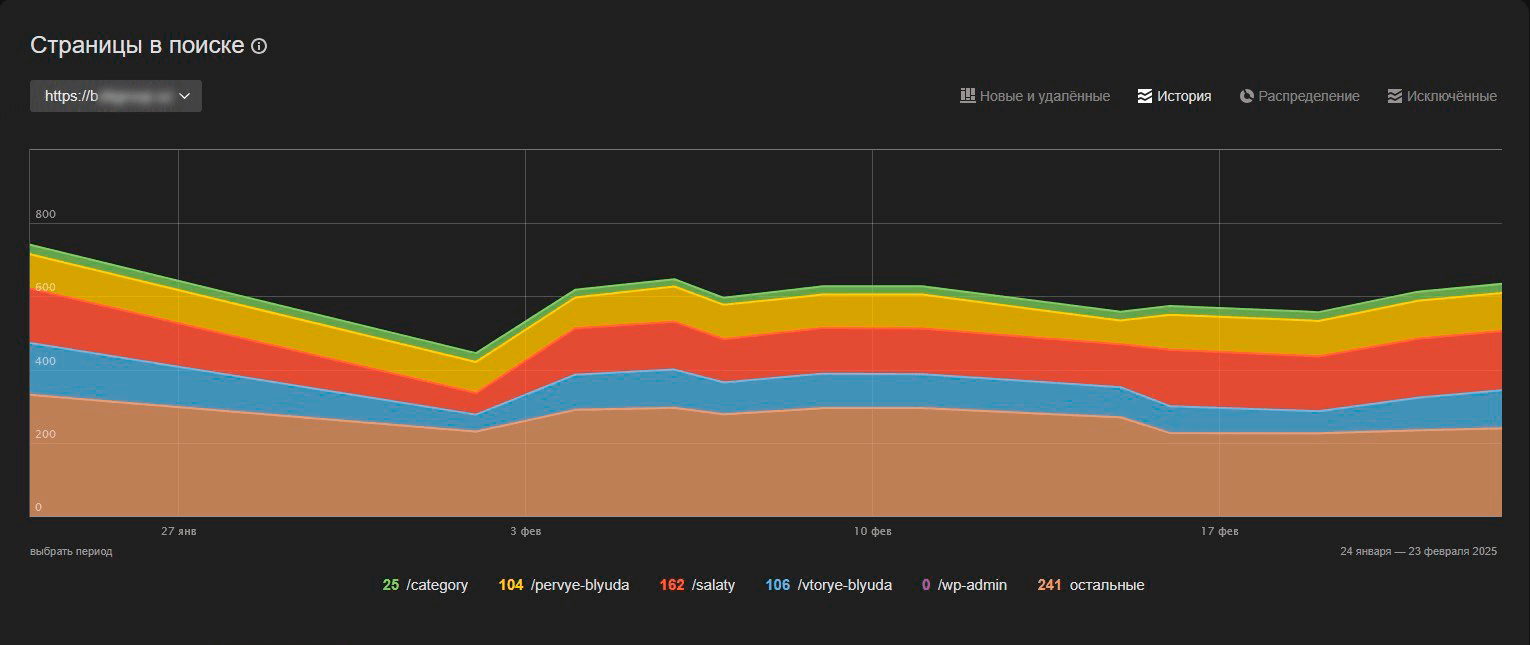Click the red count 162 in legend

coord(672,585)
